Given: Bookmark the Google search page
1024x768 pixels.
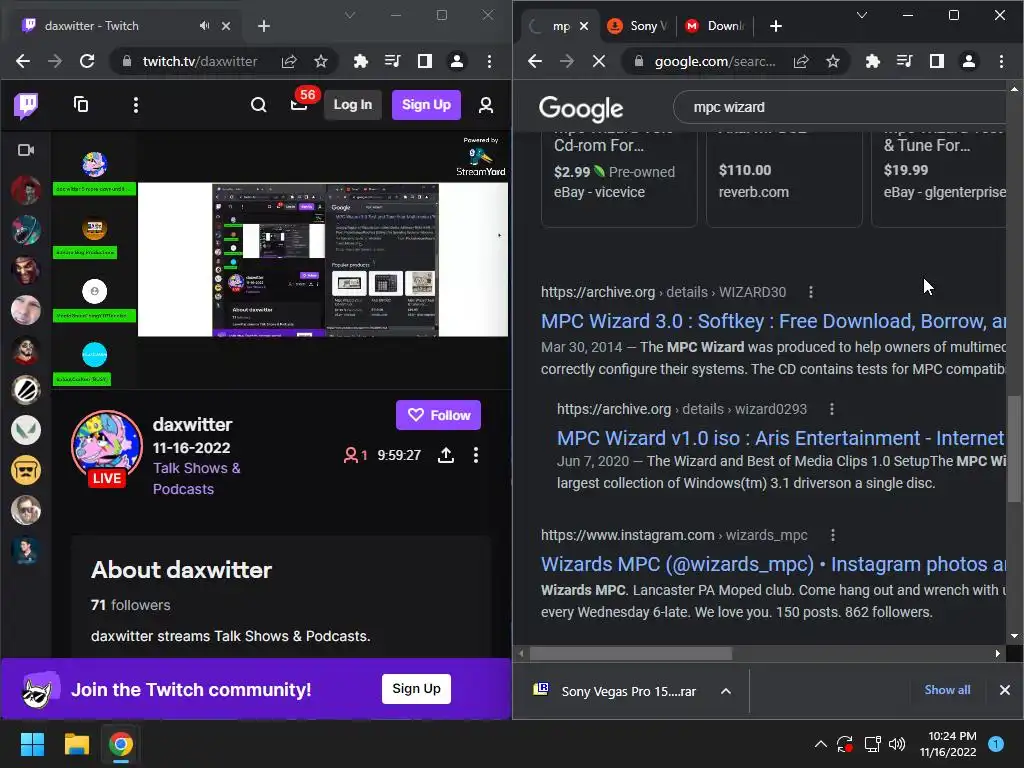Looking at the screenshot, I should pos(833,61).
